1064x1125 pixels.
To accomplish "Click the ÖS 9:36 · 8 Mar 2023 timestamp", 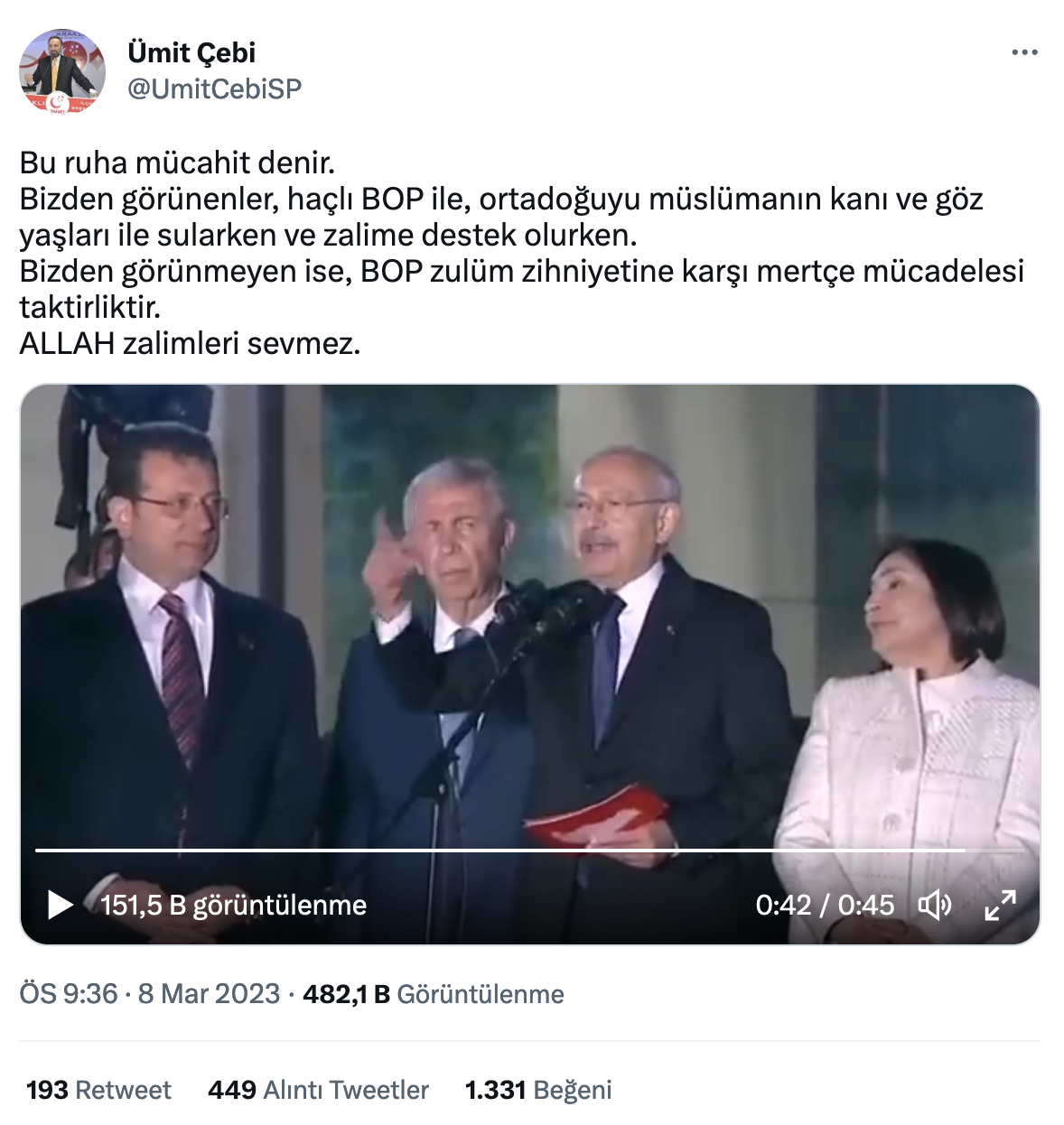I will click(x=150, y=994).
